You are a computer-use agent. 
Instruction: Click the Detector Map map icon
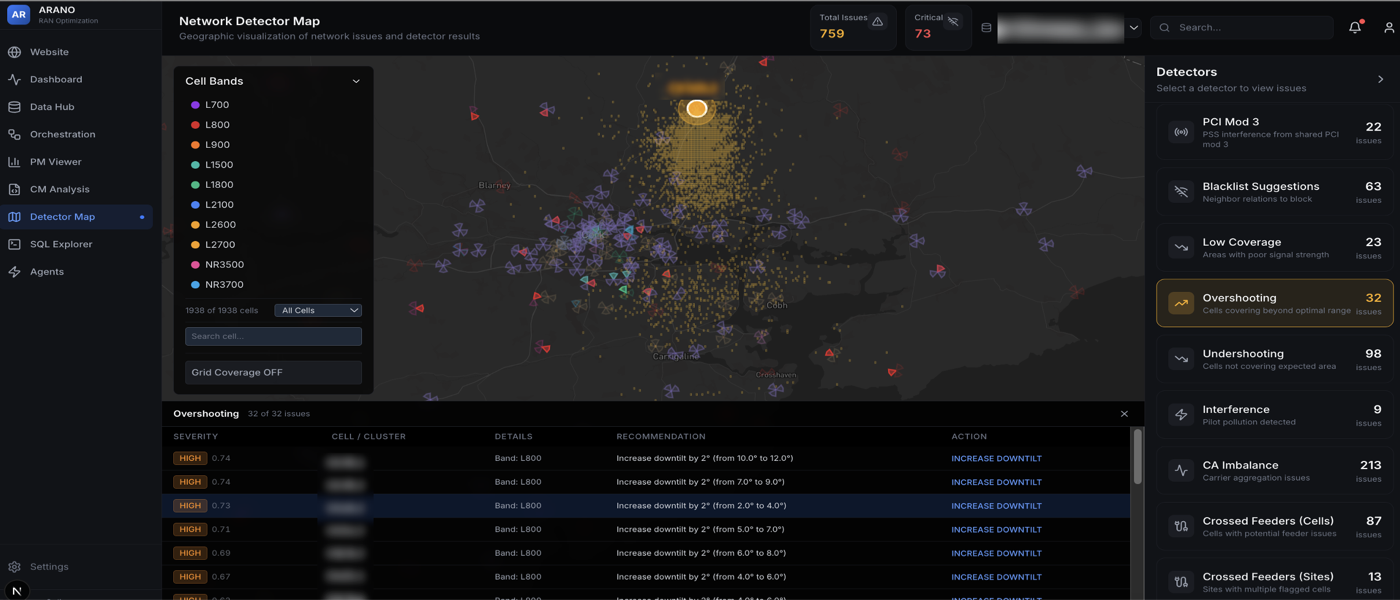point(14,217)
